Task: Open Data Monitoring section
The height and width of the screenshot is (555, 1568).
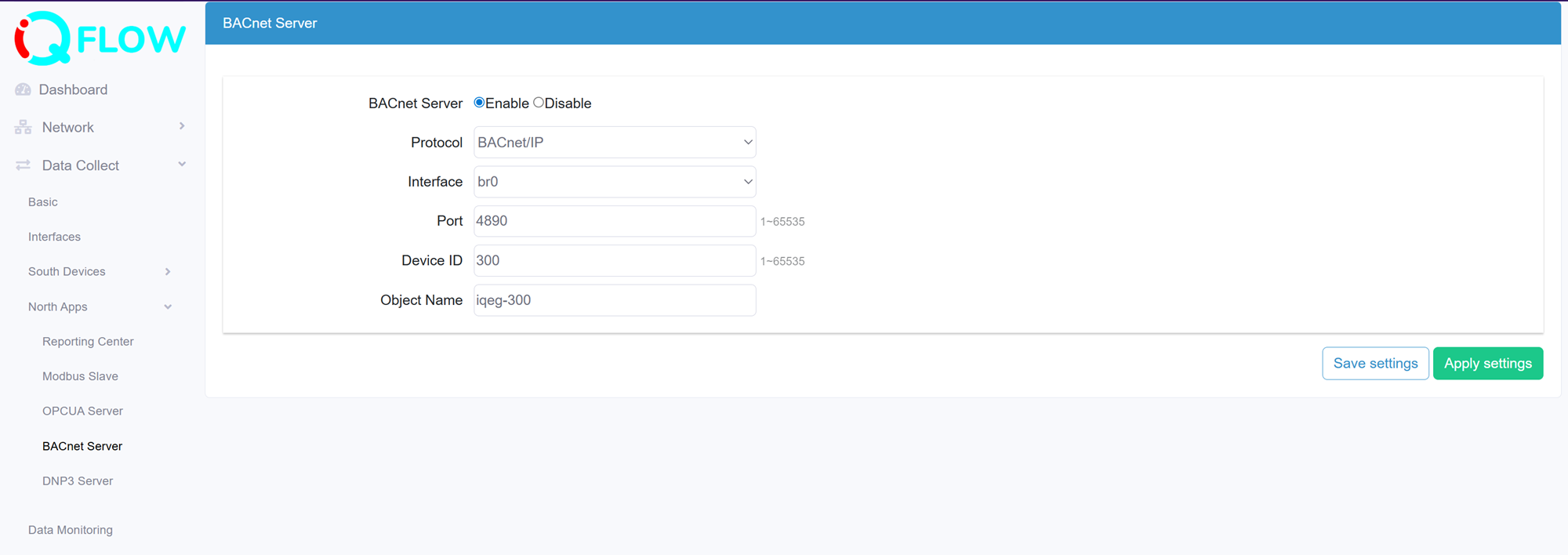Action: [71, 530]
